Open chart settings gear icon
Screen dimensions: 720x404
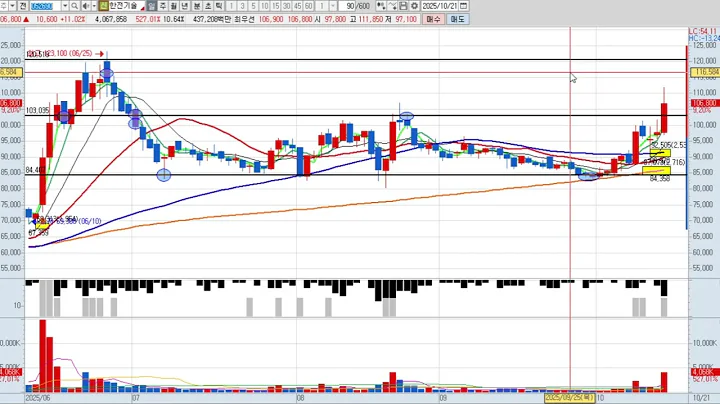[414, 6]
